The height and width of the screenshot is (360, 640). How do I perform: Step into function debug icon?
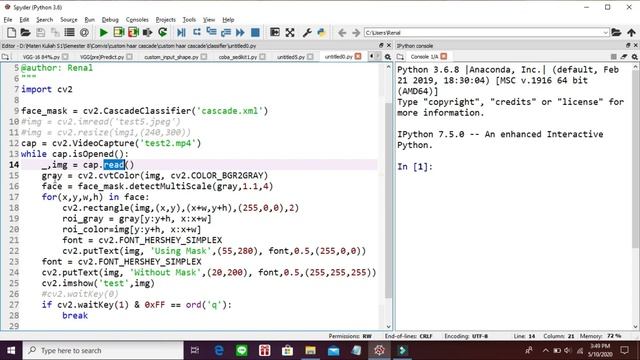coord(211,32)
